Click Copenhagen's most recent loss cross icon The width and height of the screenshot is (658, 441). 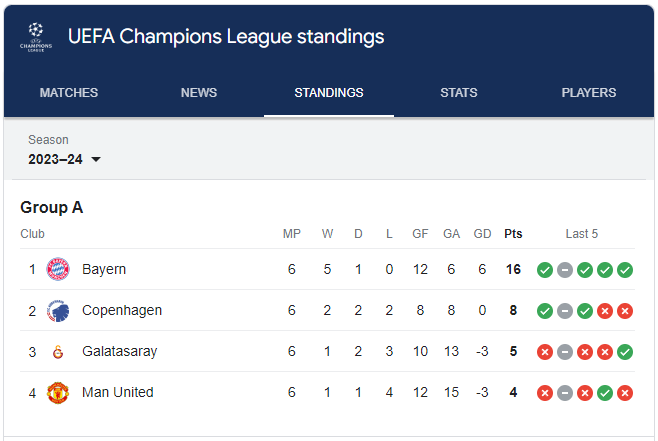(x=625, y=311)
